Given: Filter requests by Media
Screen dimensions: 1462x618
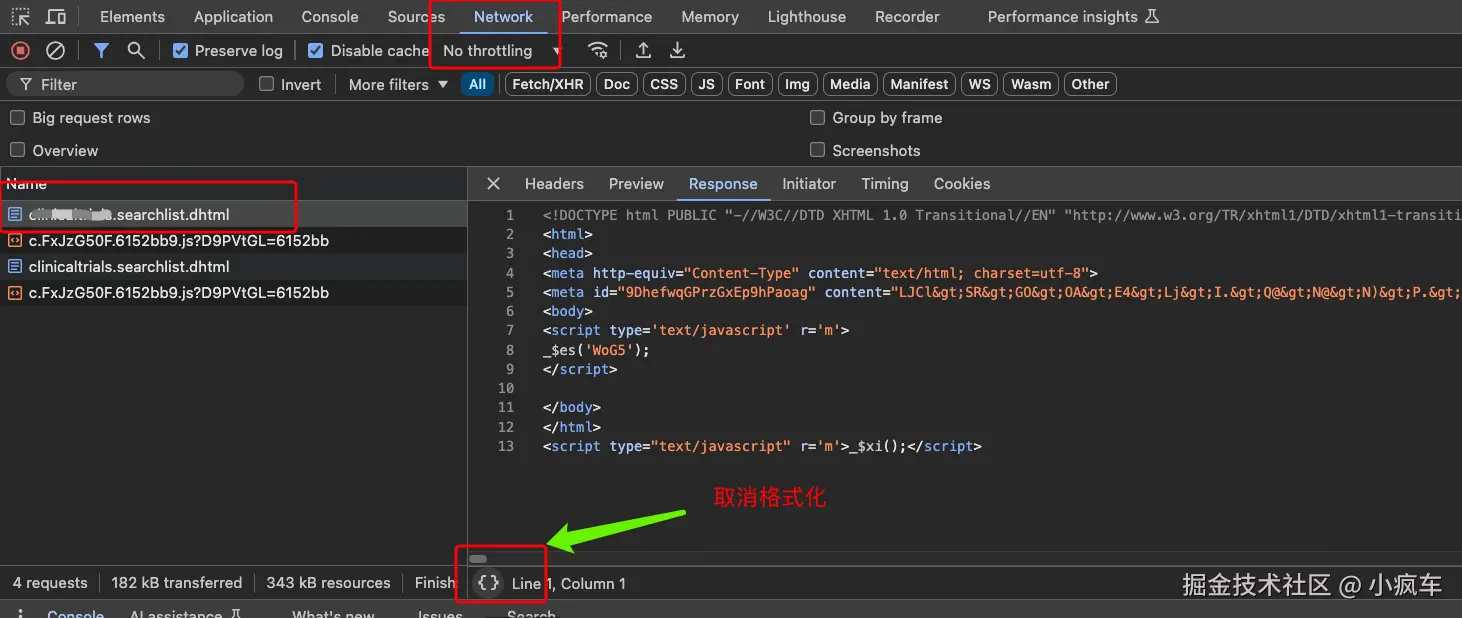Looking at the screenshot, I should [x=850, y=84].
